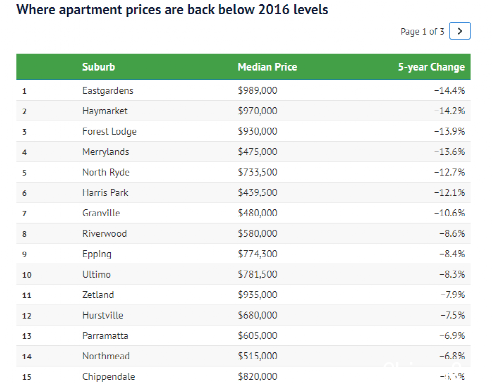This screenshot has height=384, width=493.
Task: Click the Median Price column header
Action: coord(267,67)
